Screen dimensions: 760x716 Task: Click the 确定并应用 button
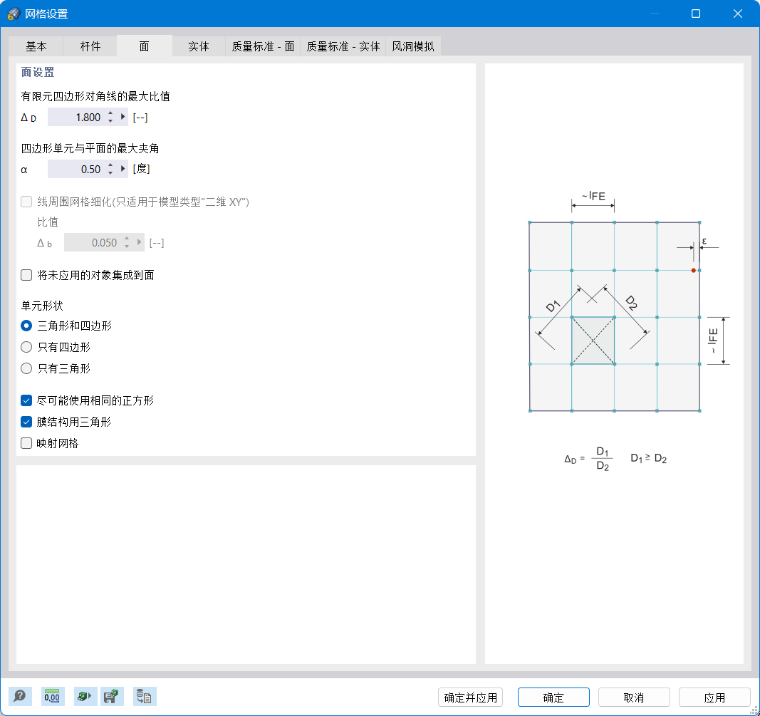tap(471, 698)
